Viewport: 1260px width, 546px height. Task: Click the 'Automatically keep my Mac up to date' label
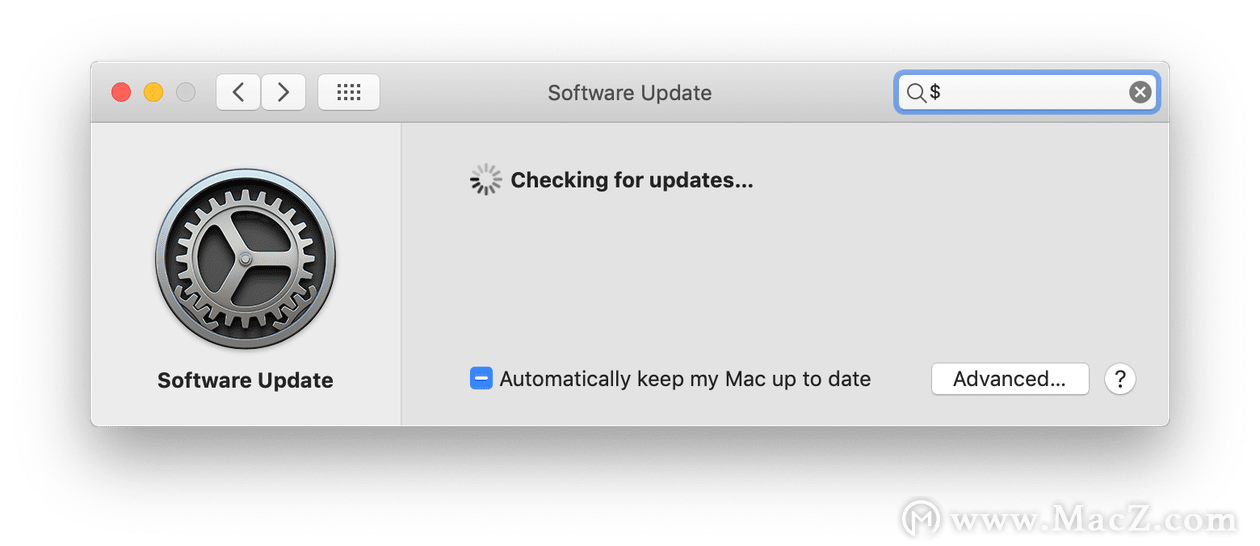tap(685, 379)
